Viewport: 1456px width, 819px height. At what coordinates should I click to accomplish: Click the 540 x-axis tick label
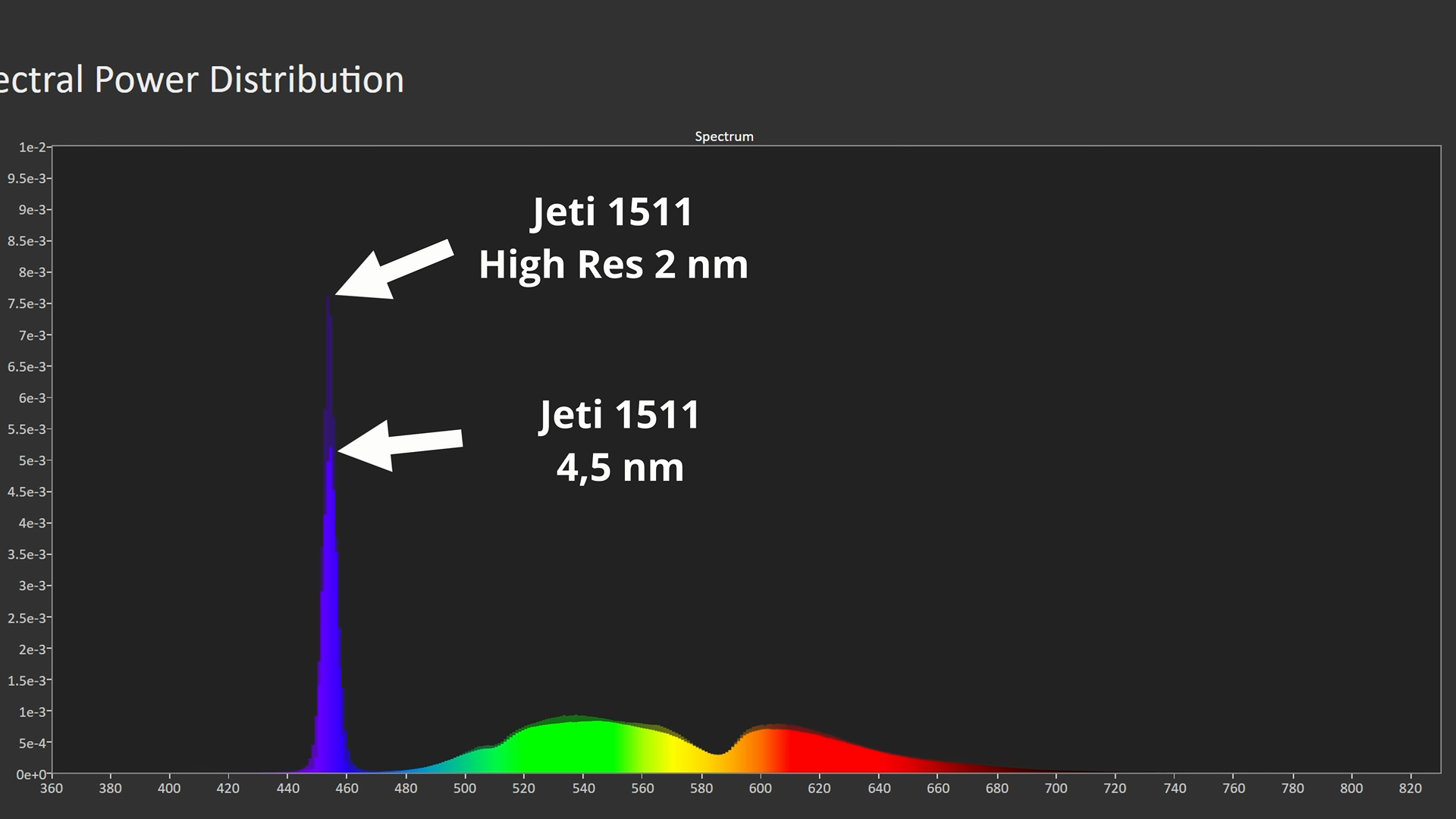coord(583,789)
